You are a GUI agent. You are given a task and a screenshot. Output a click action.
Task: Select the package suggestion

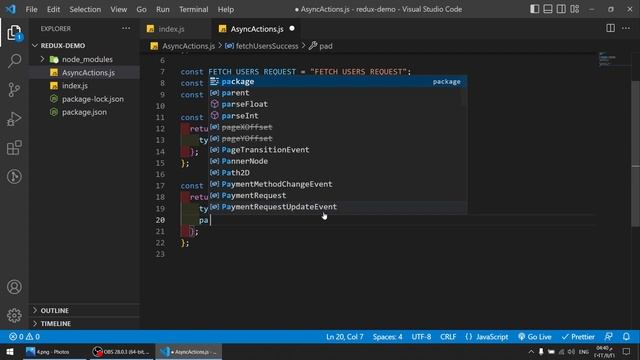pyautogui.click(x=338, y=82)
